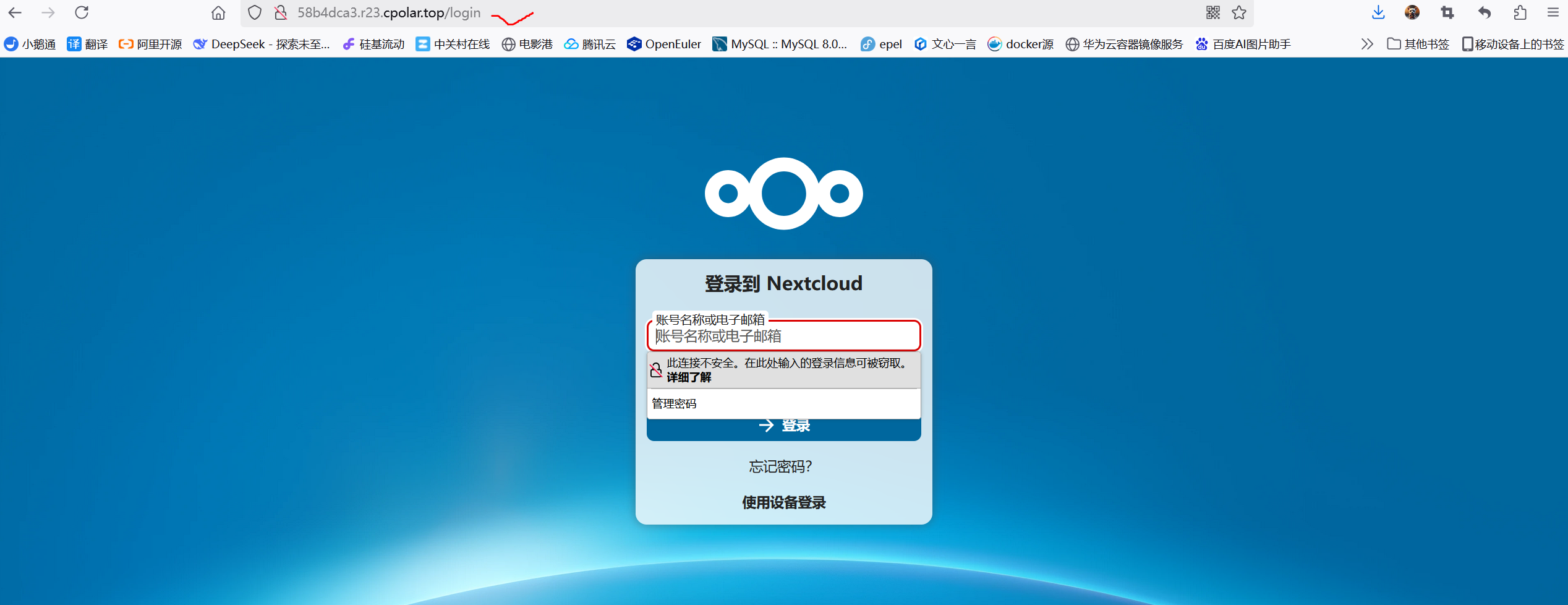Open the 腾讯云 bookmark
The width and height of the screenshot is (1568, 605).
click(x=590, y=44)
